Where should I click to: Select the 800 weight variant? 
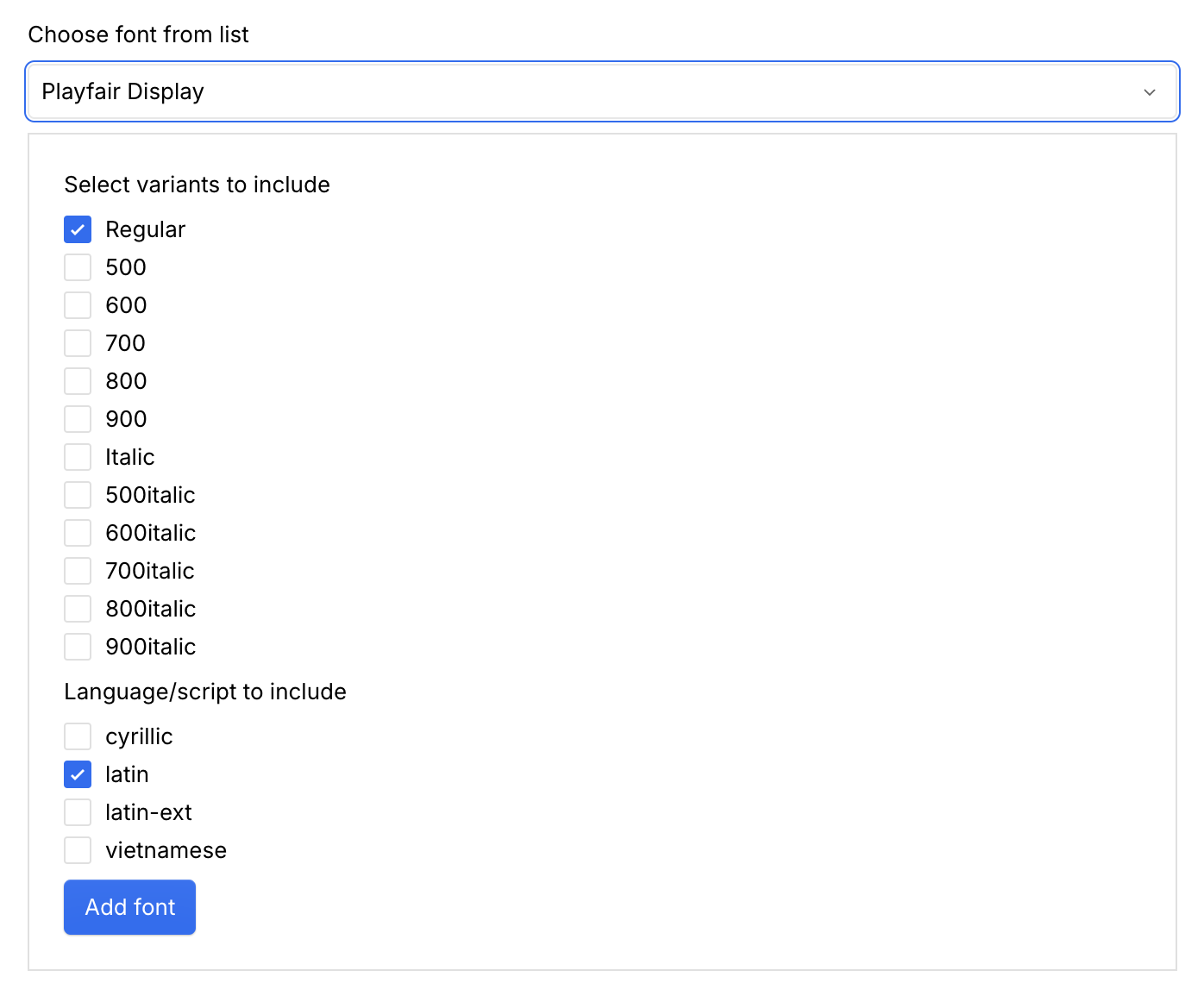pyautogui.click(x=78, y=381)
